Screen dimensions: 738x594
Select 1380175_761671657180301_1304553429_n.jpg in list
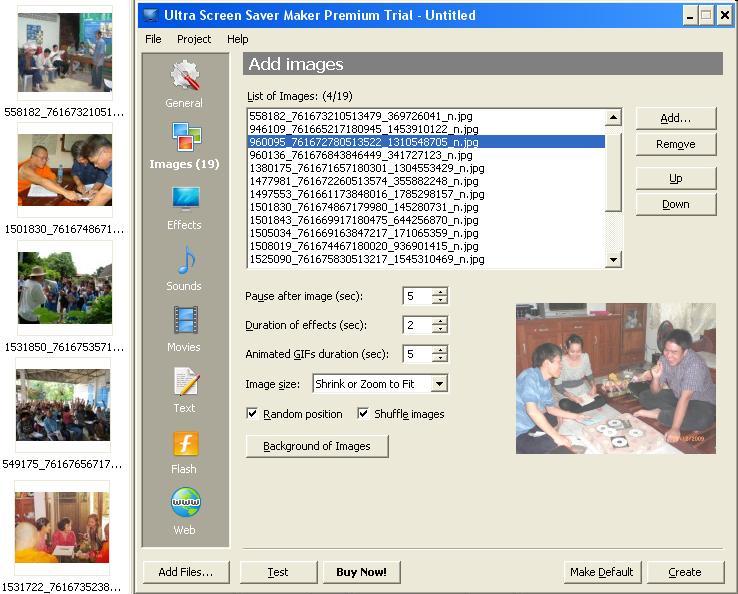[x=426, y=168]
